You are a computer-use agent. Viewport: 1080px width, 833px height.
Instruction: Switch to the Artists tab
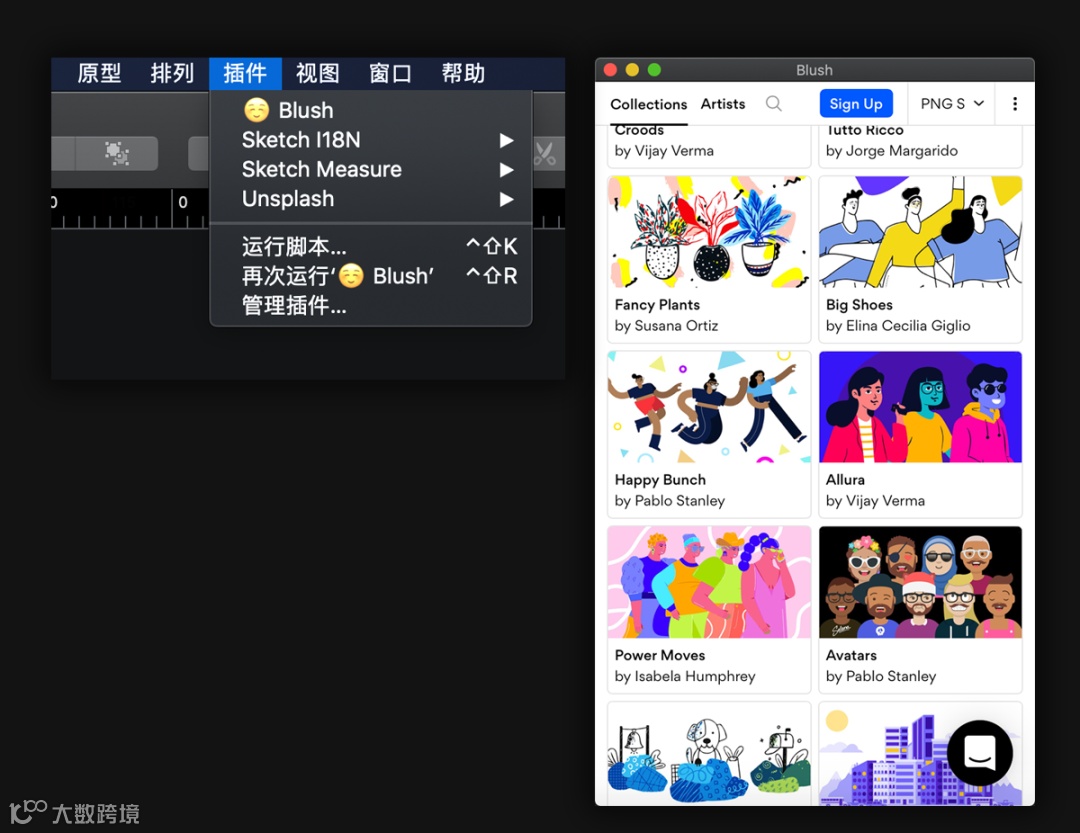(723, 104)
